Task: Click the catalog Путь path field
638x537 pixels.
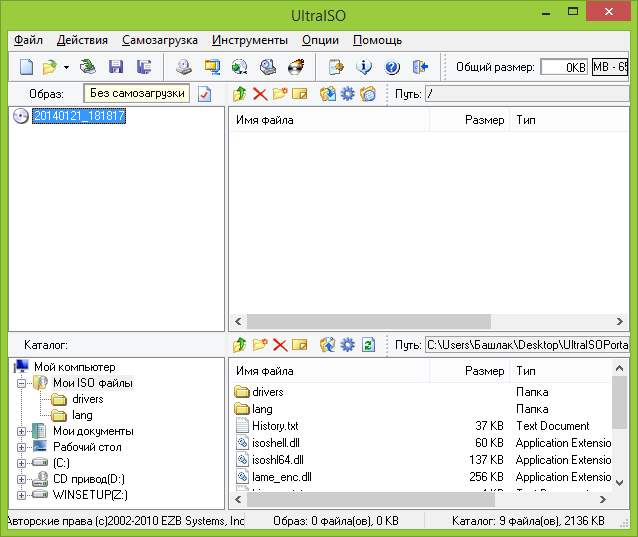Action: (525, 345)
